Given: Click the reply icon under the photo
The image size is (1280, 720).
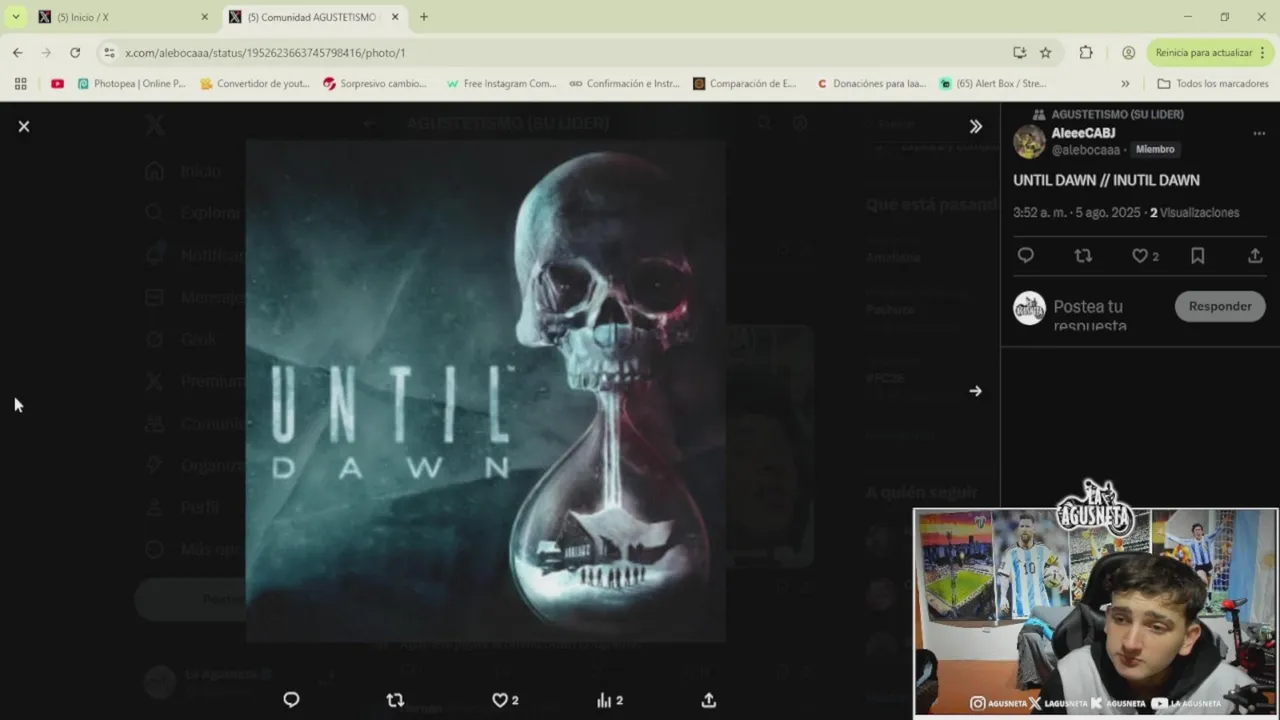Looking at the screenshot, I should [291, 700].
